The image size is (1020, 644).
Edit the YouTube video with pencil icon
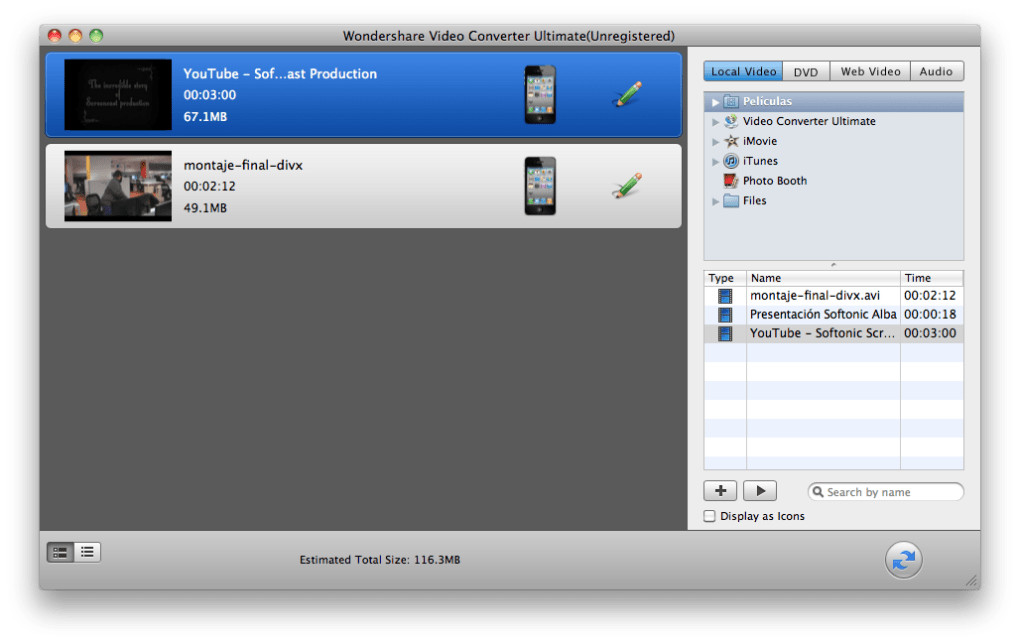point(627,94)
